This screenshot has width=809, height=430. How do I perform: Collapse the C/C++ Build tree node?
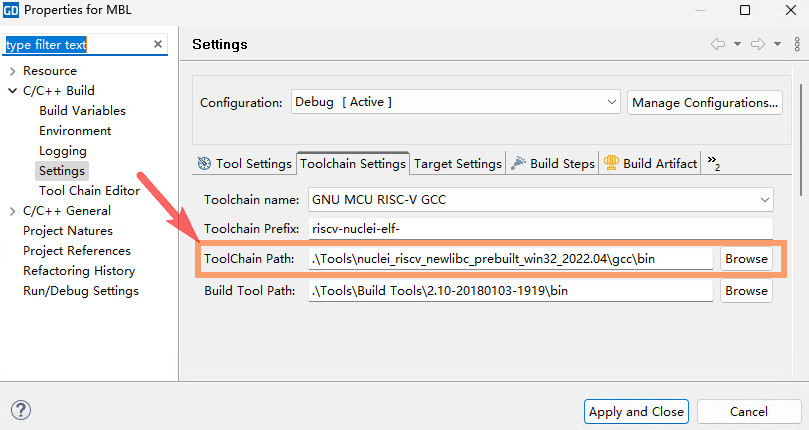click(12, 91)
